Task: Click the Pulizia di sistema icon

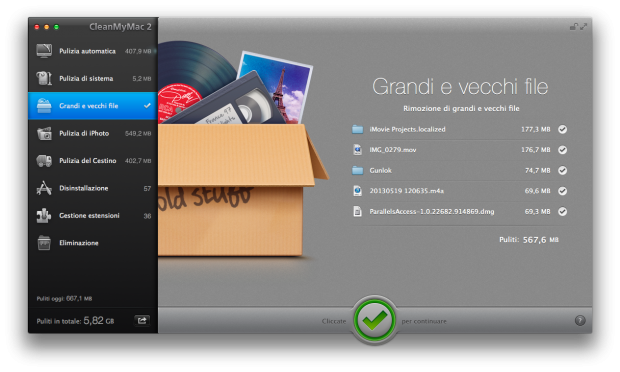Action: (44, 78)
